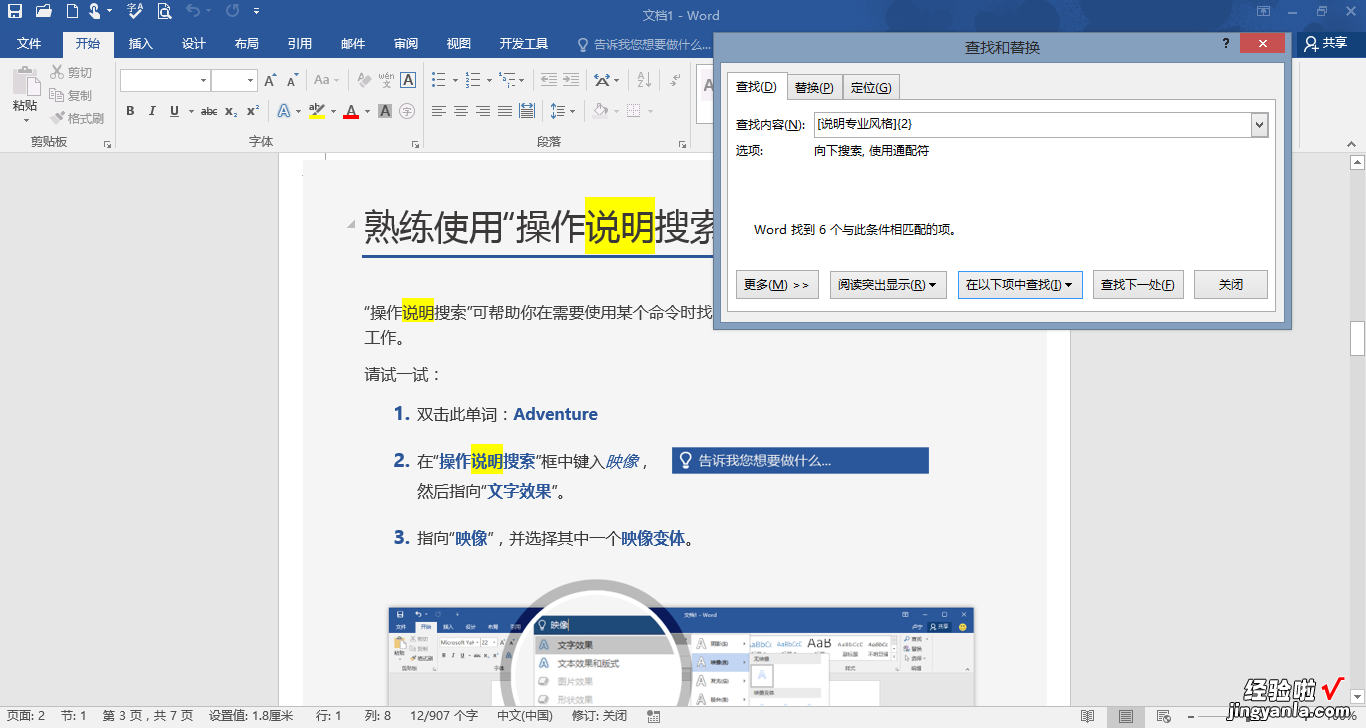This screenshot has width=1366, height=728.
Task: Open the phonetic guide (wén) icon
Action: [x=387, y=80]
